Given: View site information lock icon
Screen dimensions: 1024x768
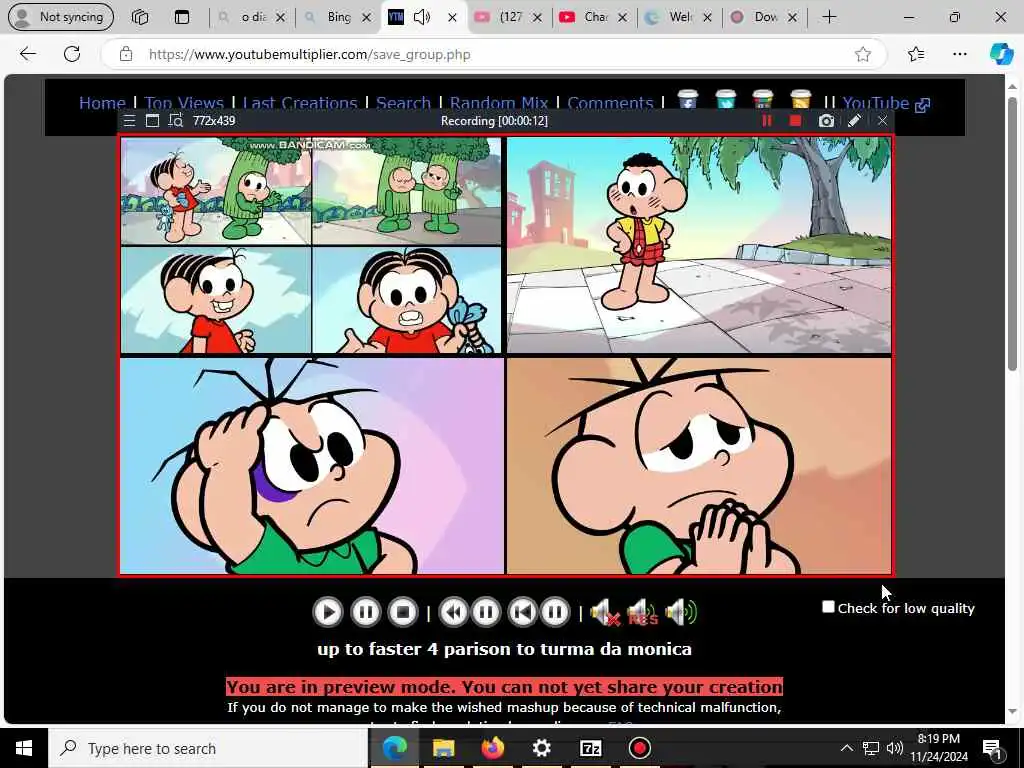Looking at the screenshot, I should tap(126, 54).
